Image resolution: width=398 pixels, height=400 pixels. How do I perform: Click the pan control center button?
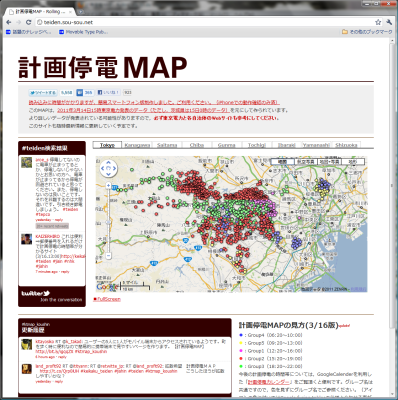(x=108, y=169)
